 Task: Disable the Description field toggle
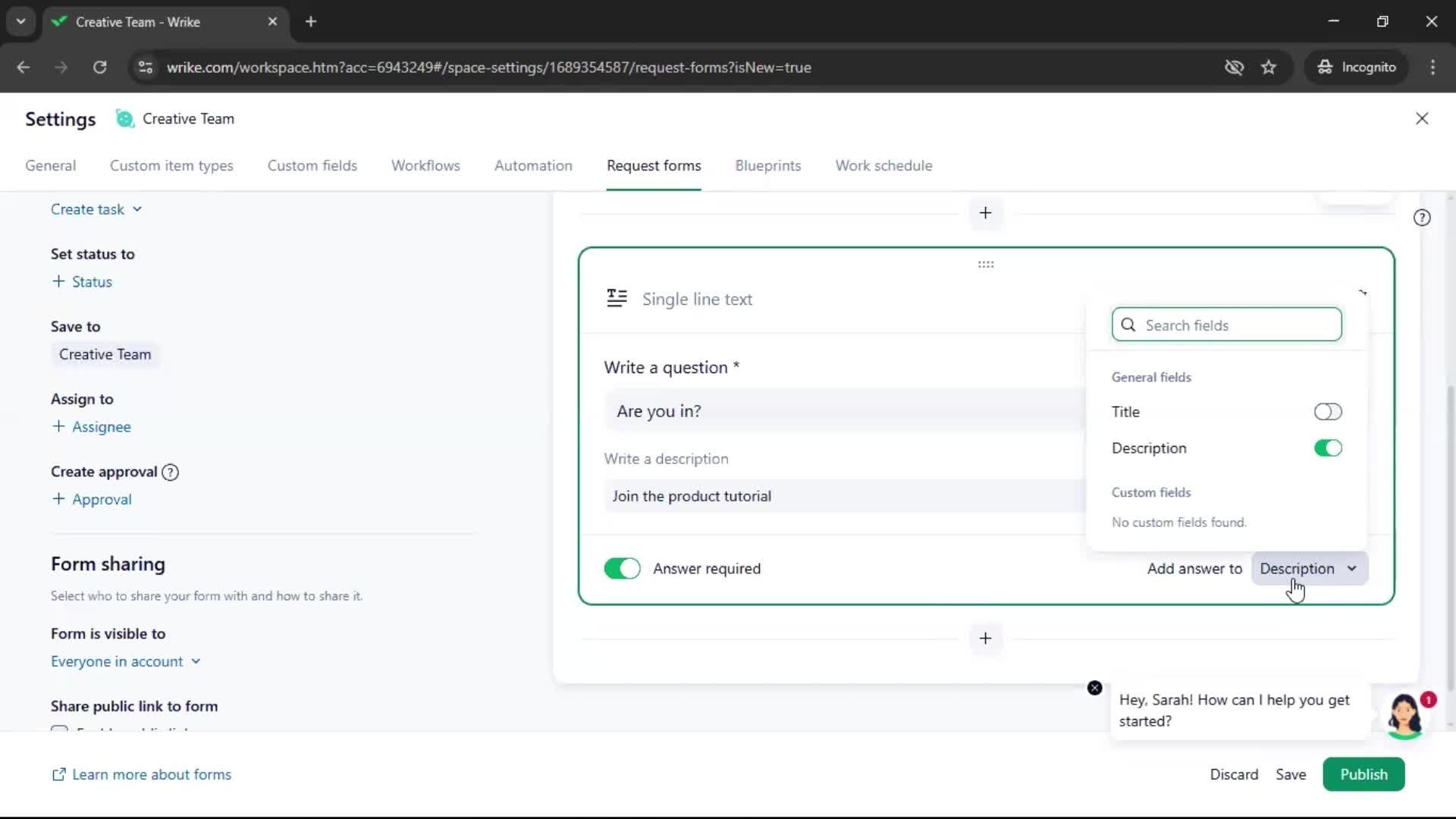coord(1328,448)
